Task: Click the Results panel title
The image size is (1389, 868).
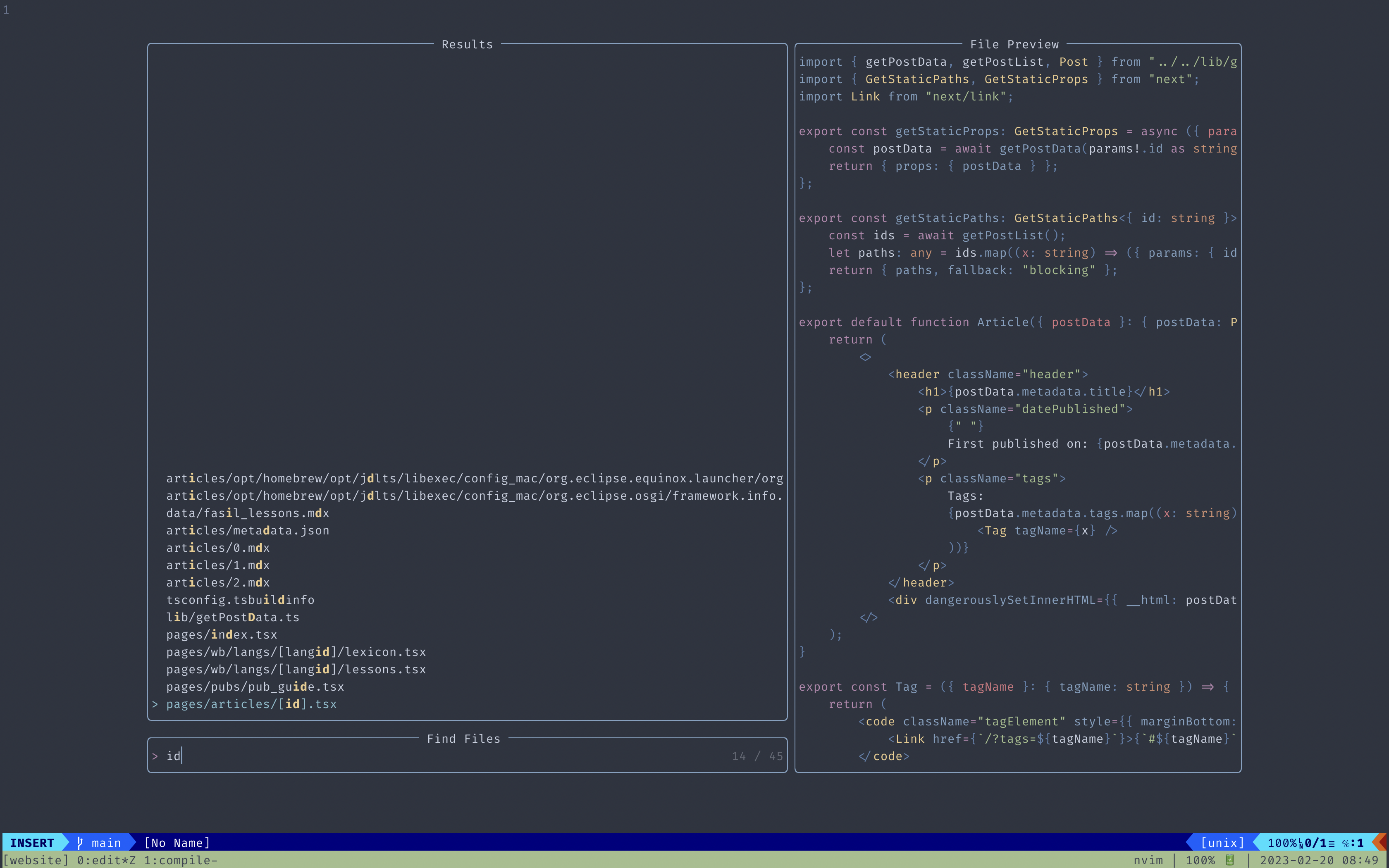Action: click(x=467, y=44)
